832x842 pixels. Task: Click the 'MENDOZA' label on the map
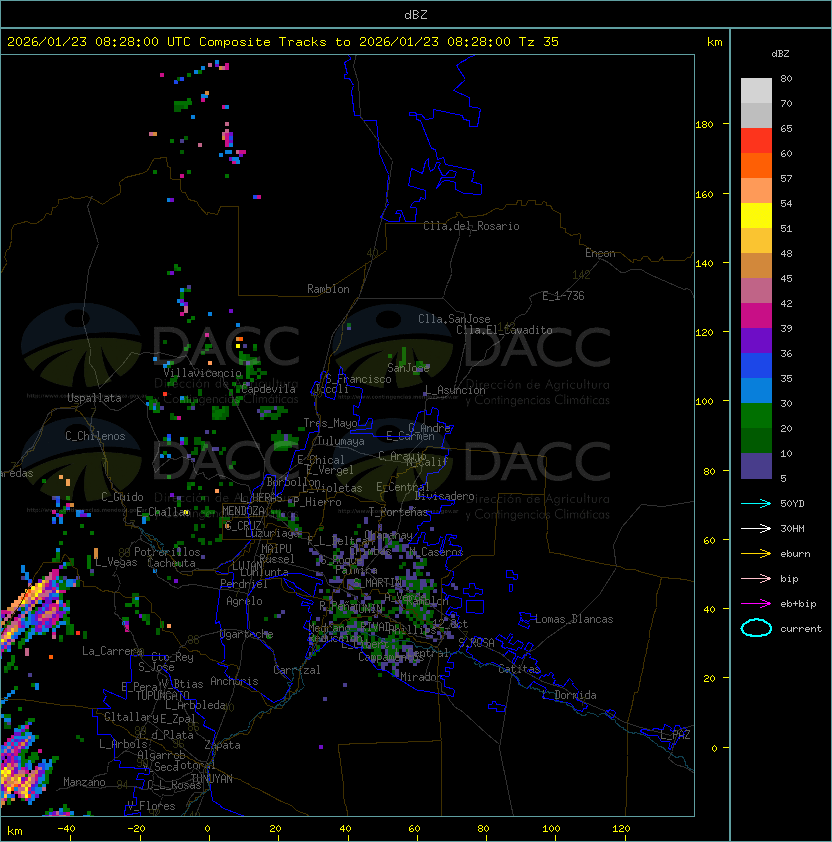(243, 511)
